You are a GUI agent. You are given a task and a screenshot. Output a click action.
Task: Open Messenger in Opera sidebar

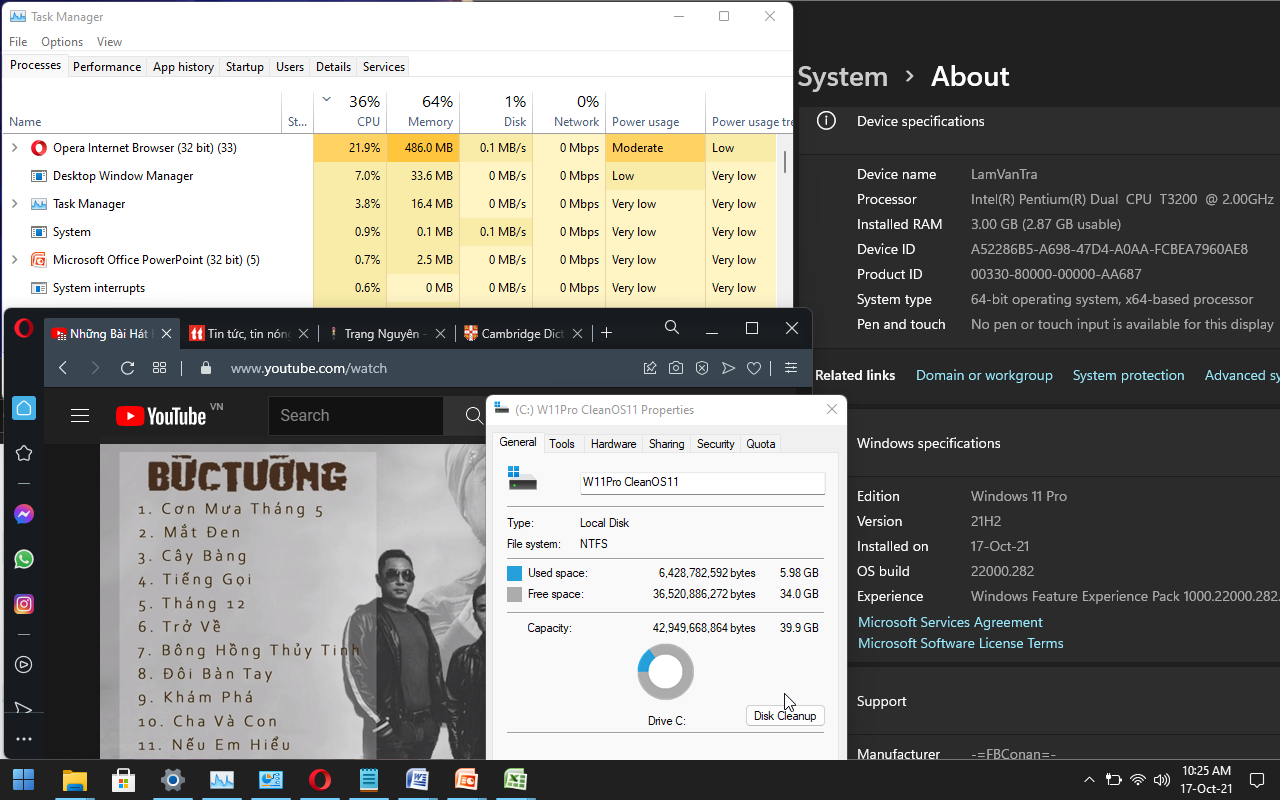[24, 514]
